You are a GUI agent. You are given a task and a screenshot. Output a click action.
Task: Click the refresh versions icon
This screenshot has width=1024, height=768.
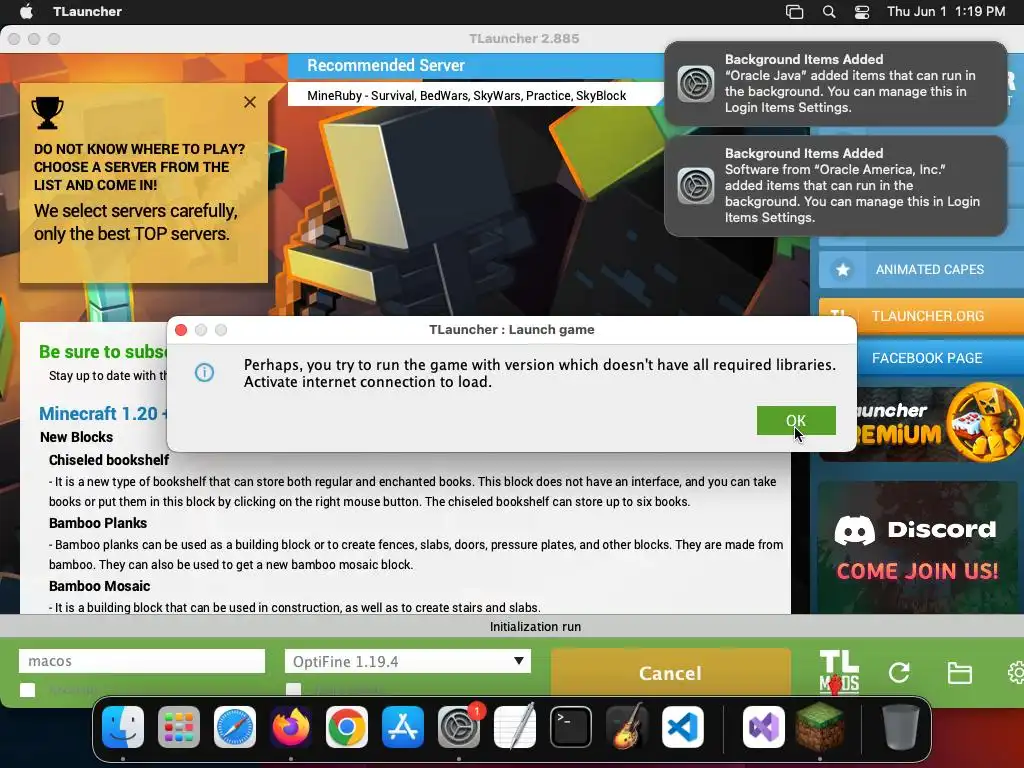[899, 673]
